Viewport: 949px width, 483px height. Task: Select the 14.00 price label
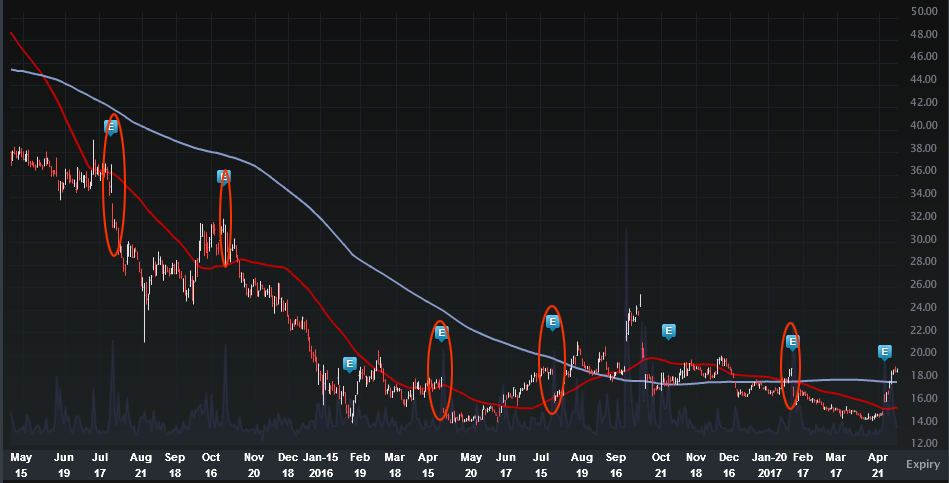click(x=924, y=421)
